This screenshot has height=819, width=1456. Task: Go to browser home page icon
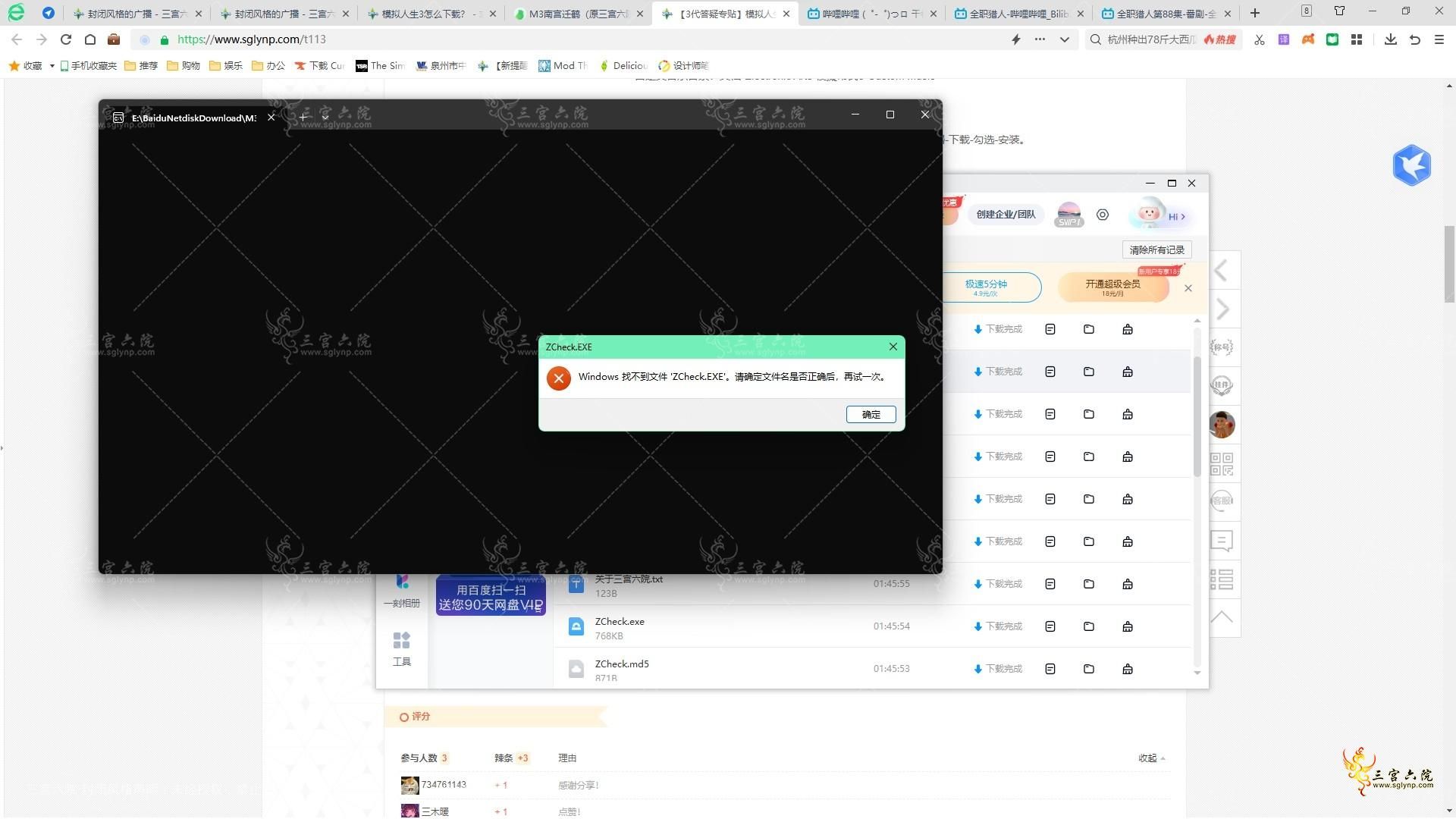click(x=89, y=39)
